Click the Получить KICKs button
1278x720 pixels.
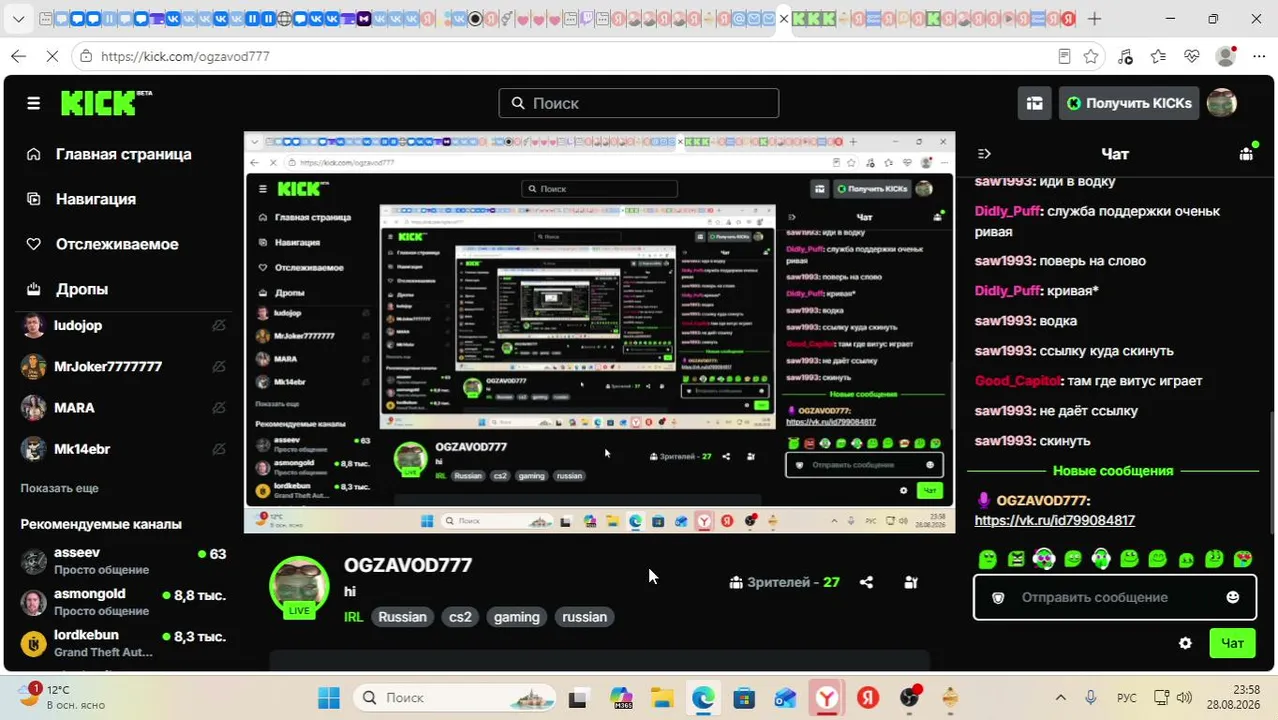[x=1129, y=103]
